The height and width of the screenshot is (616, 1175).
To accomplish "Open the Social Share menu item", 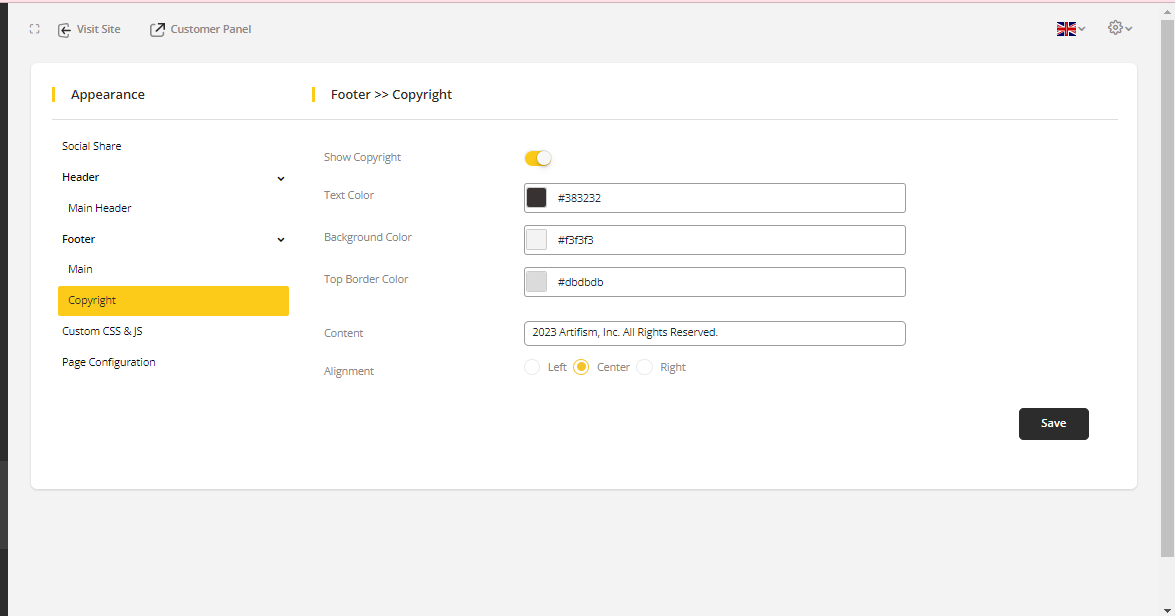I will [x=92, y=146].
